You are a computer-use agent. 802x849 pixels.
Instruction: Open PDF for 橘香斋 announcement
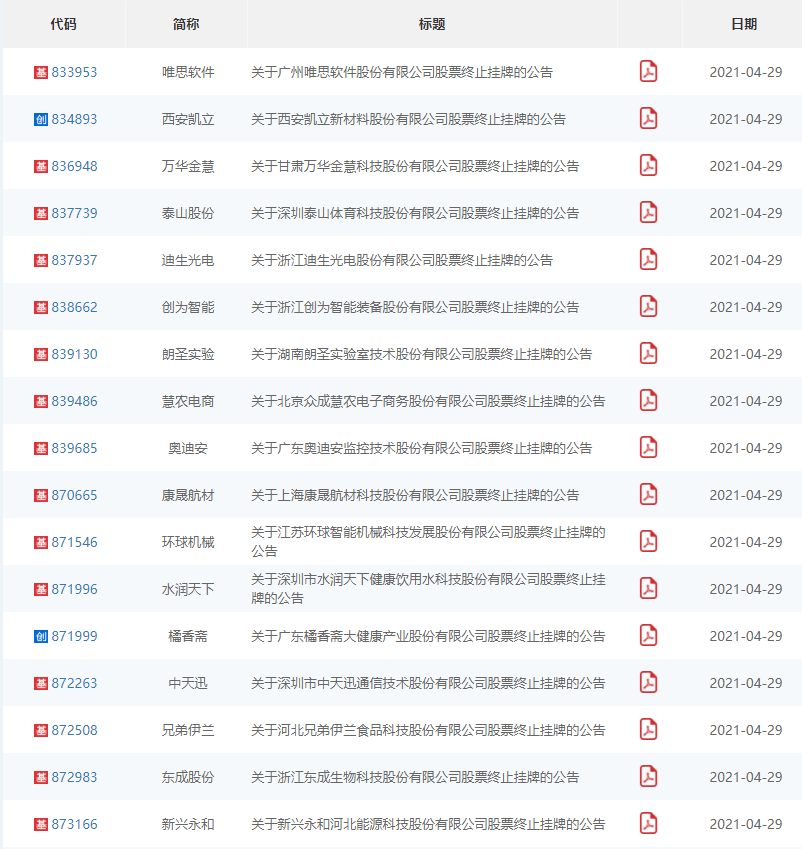pyautogui.click(x=648, y=636)
